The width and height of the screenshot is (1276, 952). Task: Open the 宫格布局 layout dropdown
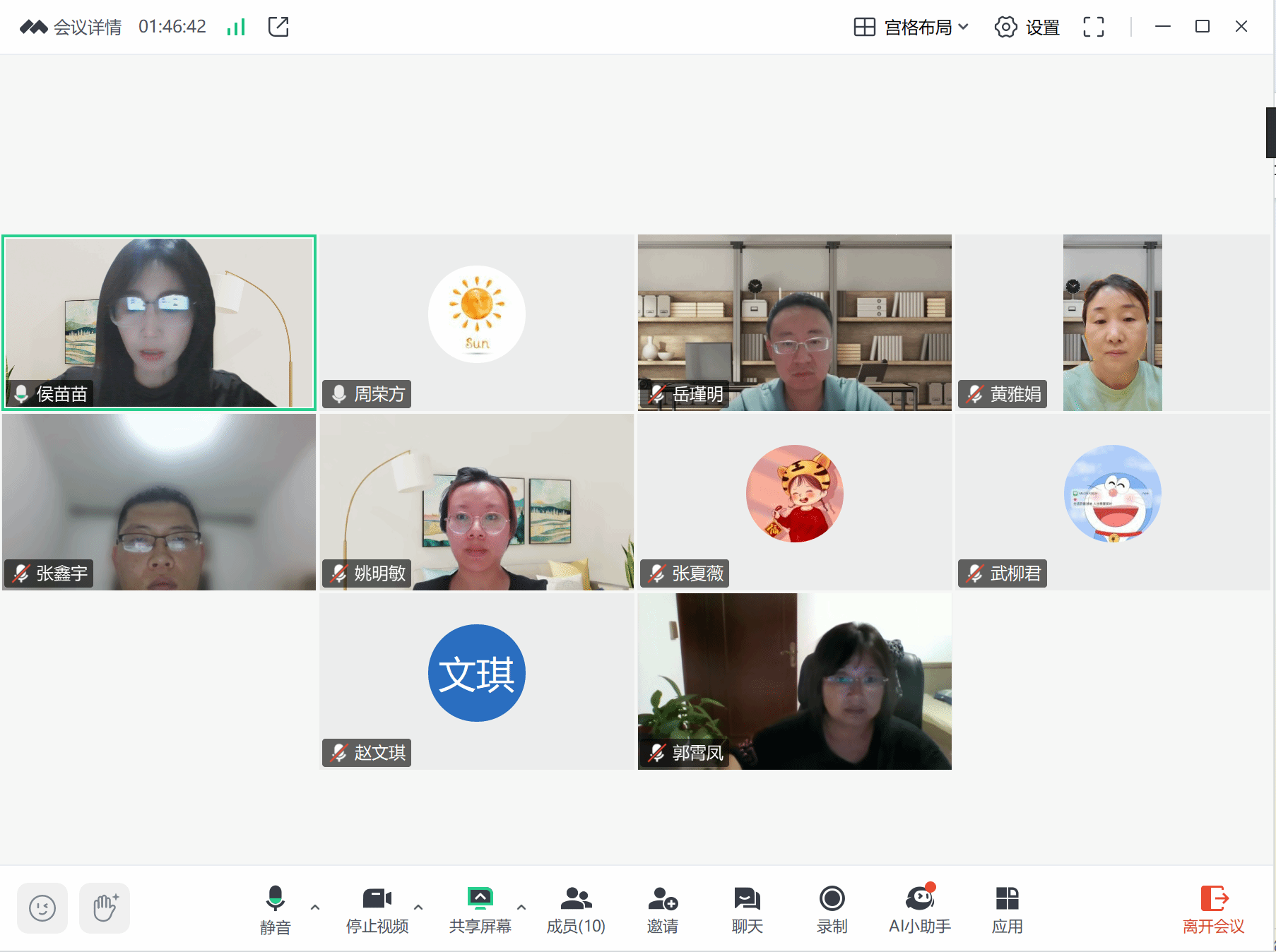(x=911, y=27)
